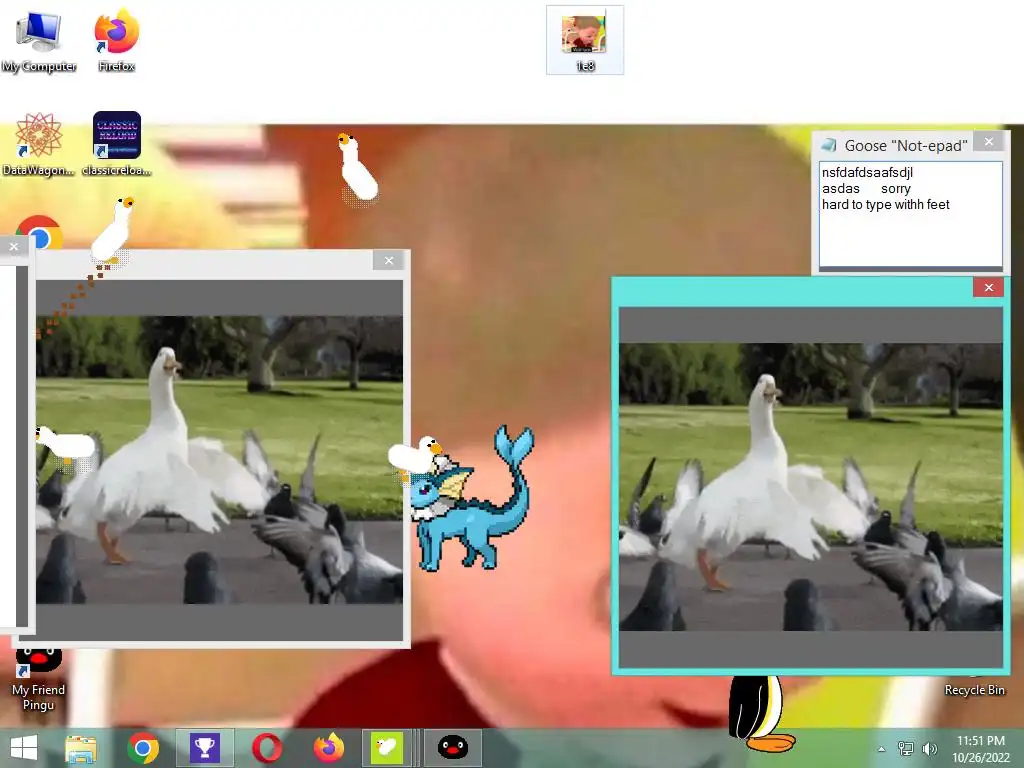Close the cyan-bordered goose meme window
The image size is (1024, 768).
989,287
